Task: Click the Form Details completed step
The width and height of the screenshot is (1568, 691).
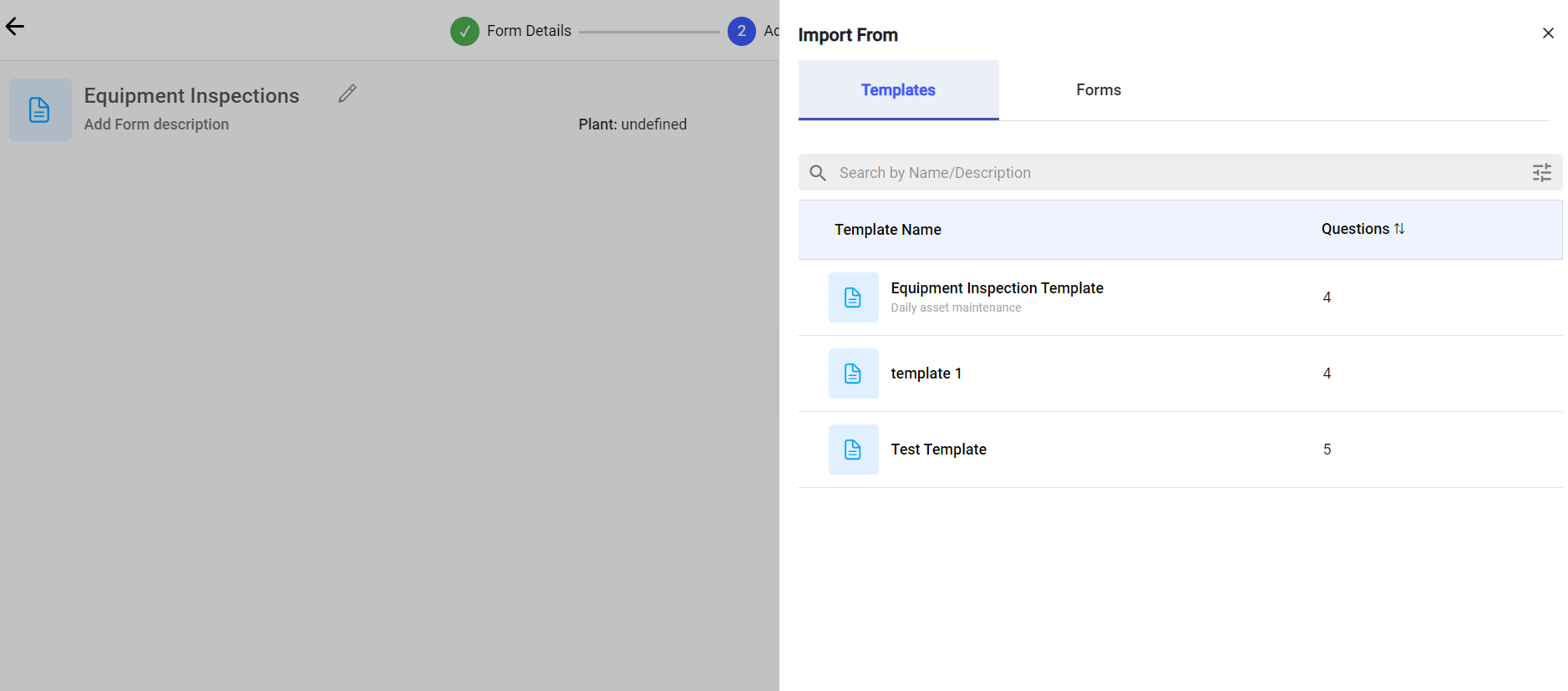Action: pos(511,31)
